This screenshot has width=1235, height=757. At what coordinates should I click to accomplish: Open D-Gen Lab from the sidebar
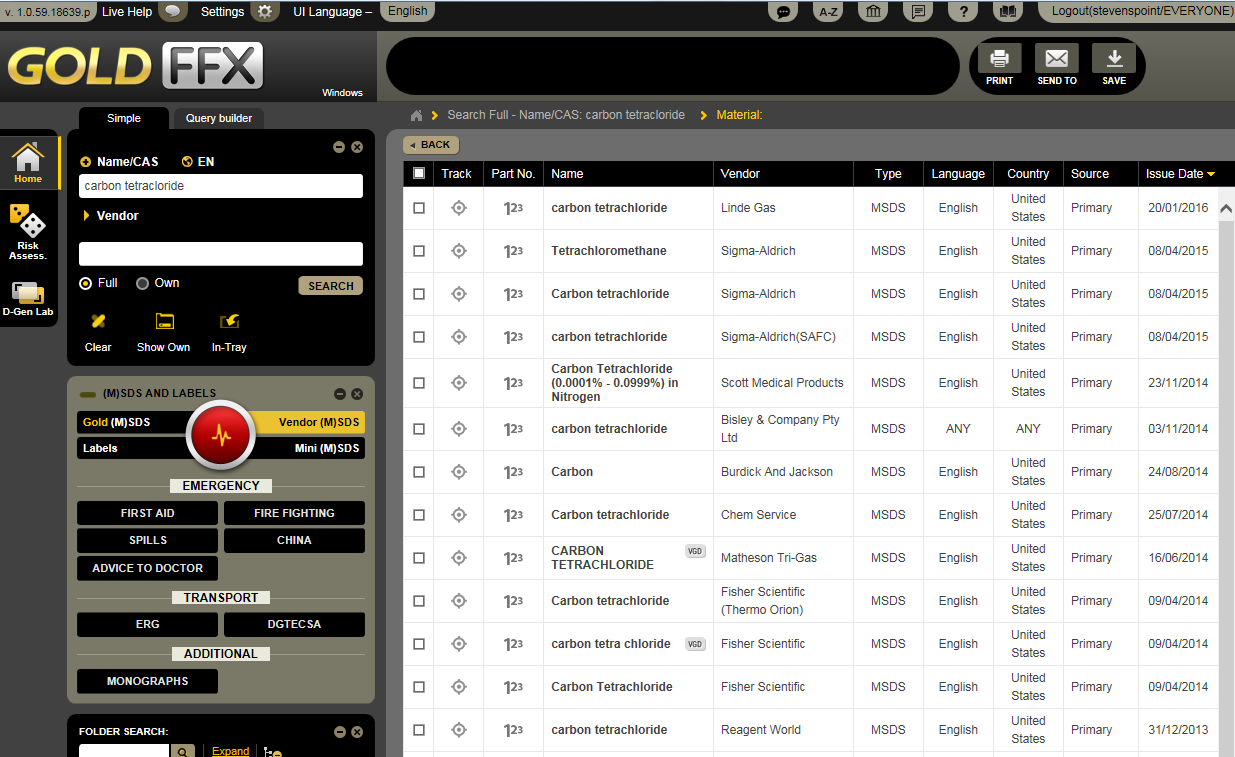click(28, 297)
